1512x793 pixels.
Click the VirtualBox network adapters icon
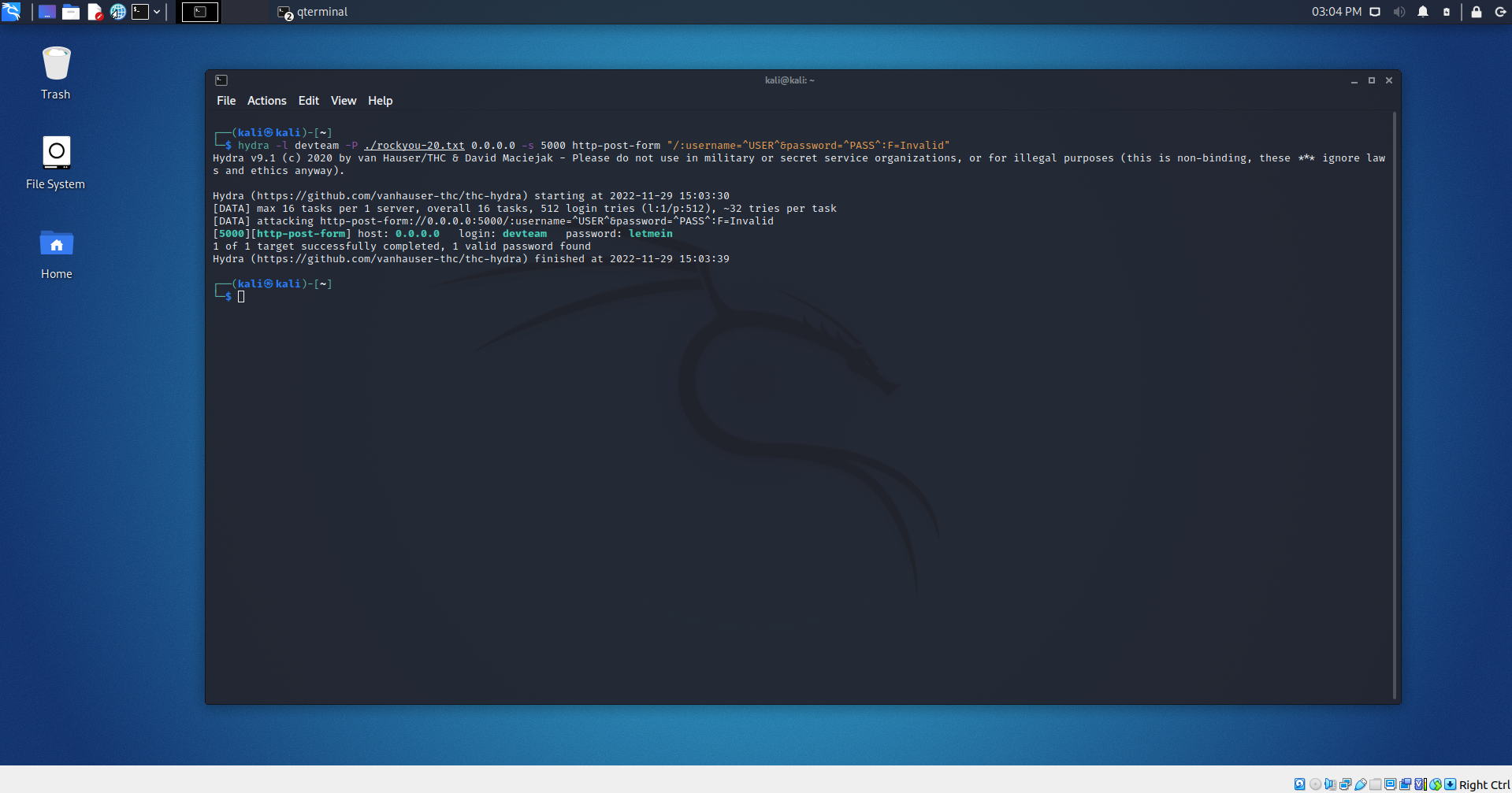coord(1345,784)
